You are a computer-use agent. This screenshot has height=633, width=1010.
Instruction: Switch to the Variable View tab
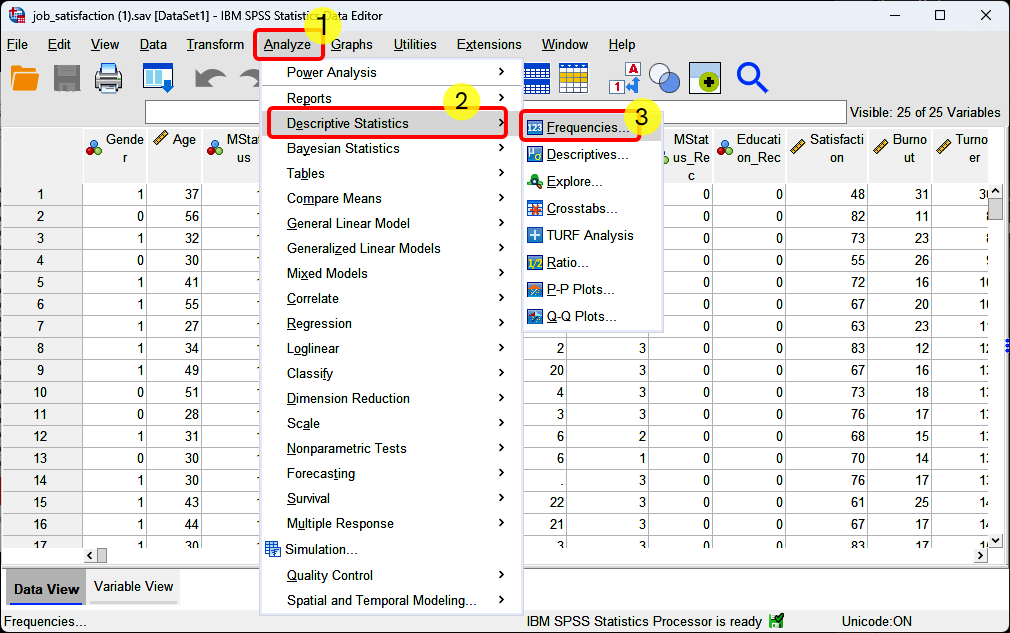132,587
